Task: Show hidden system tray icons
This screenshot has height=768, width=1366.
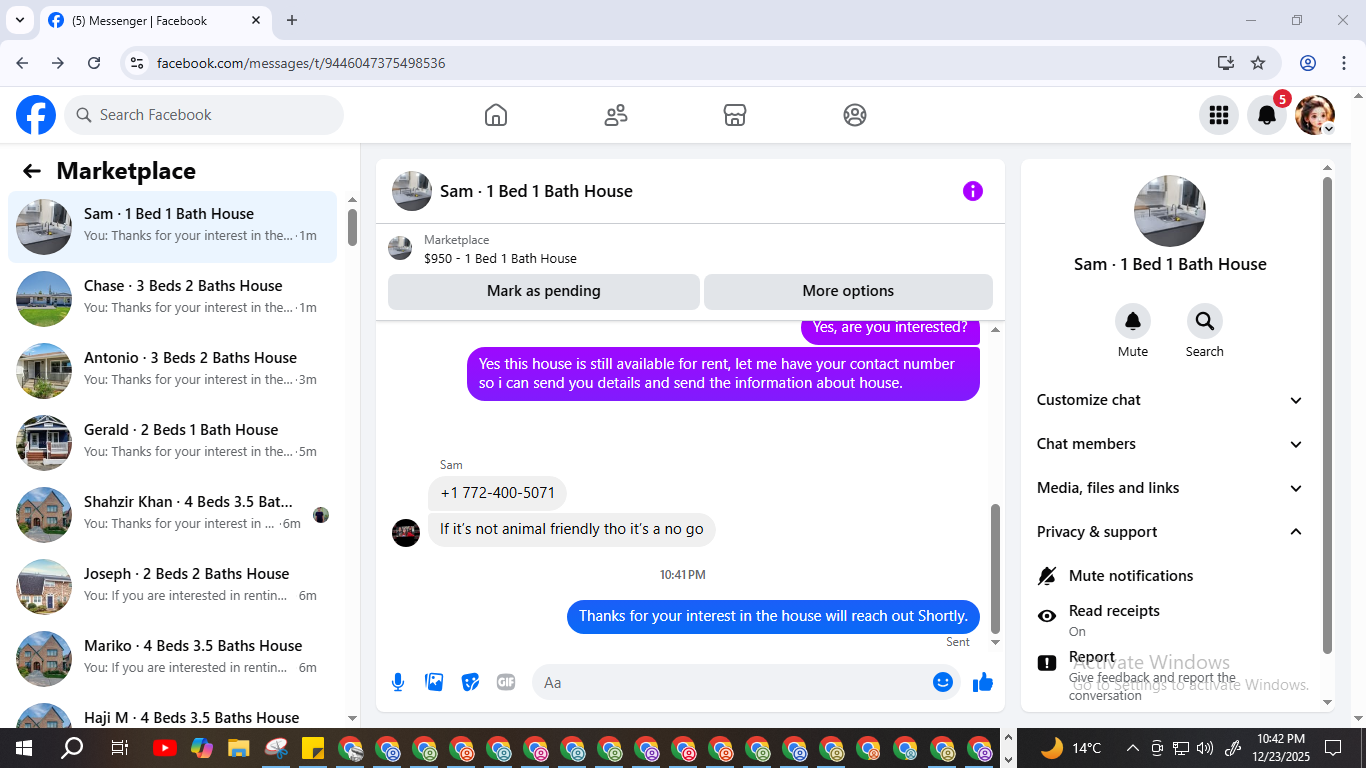Action: (1133, 748)
